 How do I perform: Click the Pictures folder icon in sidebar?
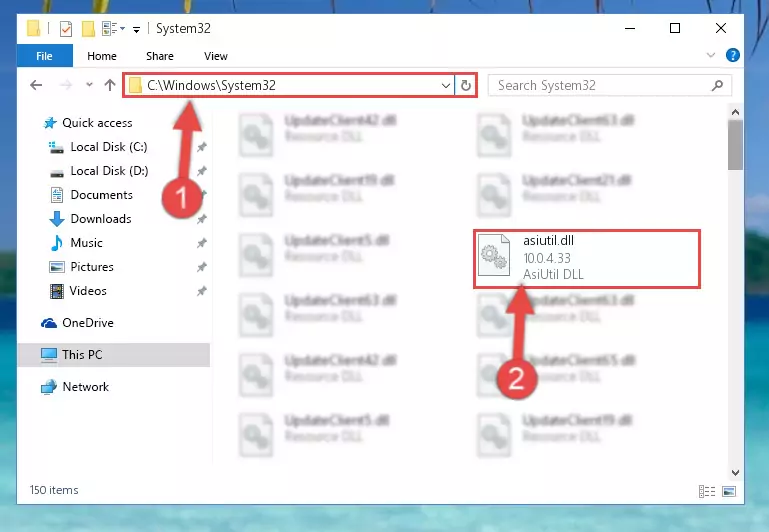(57, 267)
